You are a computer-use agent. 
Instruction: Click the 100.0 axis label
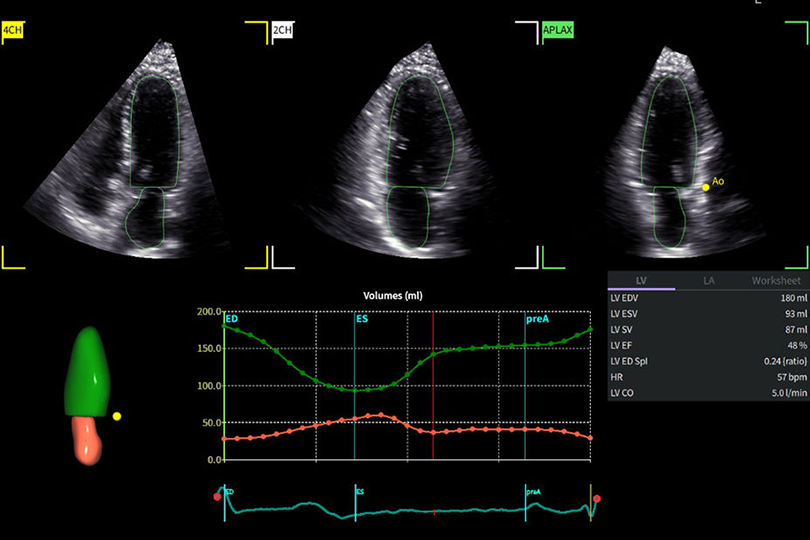coord(209,385)
